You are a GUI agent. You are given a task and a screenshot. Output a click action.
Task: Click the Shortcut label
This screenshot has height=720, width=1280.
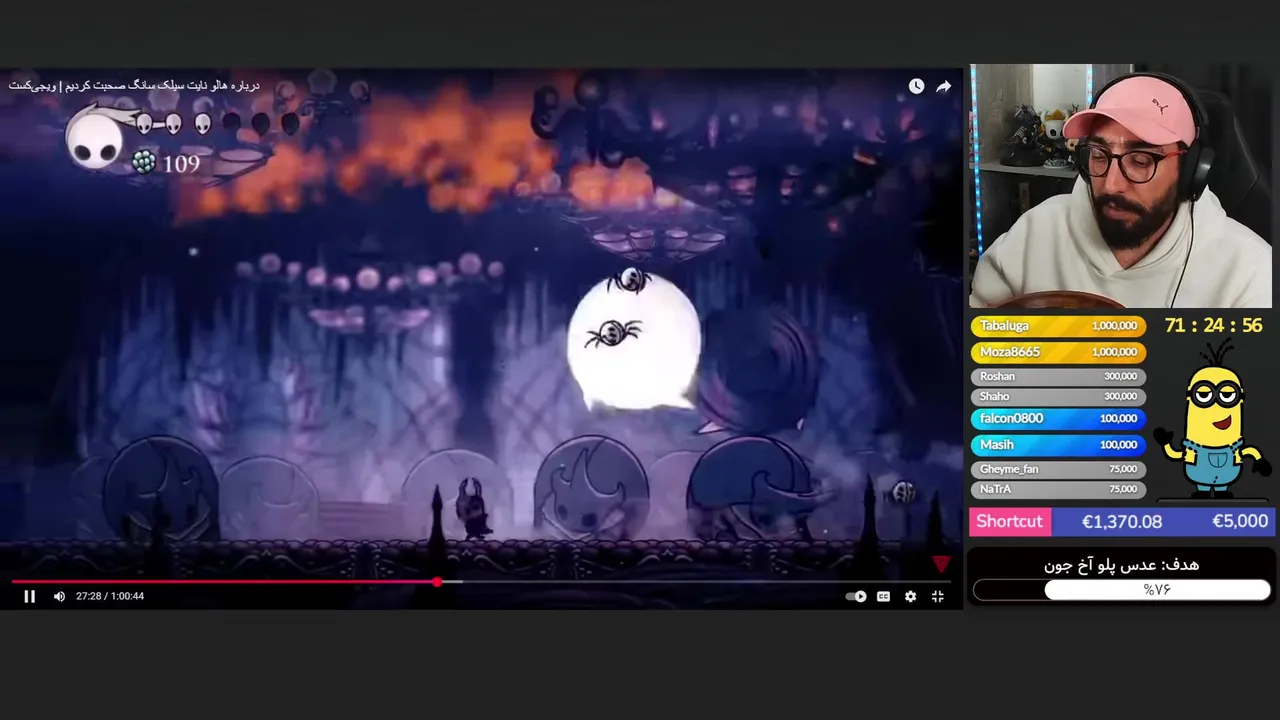pos(1009,521)
